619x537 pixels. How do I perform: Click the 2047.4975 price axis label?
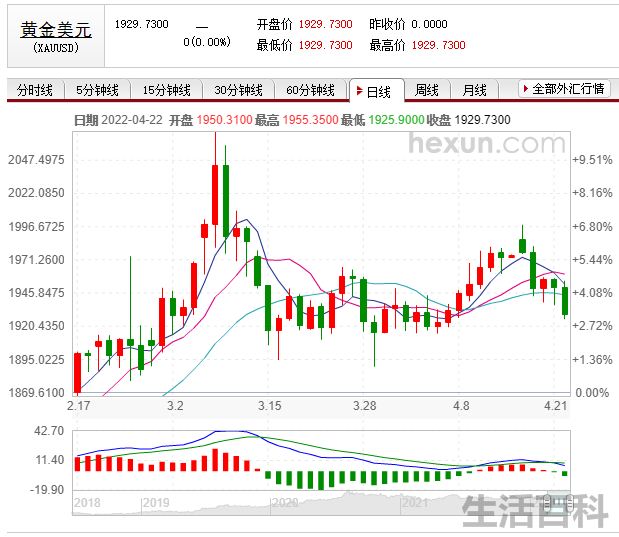coord(36,160)
